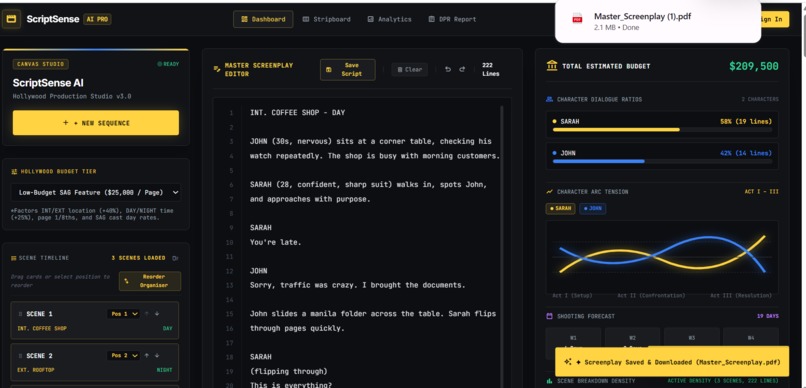Open the Pos 2 dropdown for Scene 2
806x388 pixels.
tap(123, 356)
